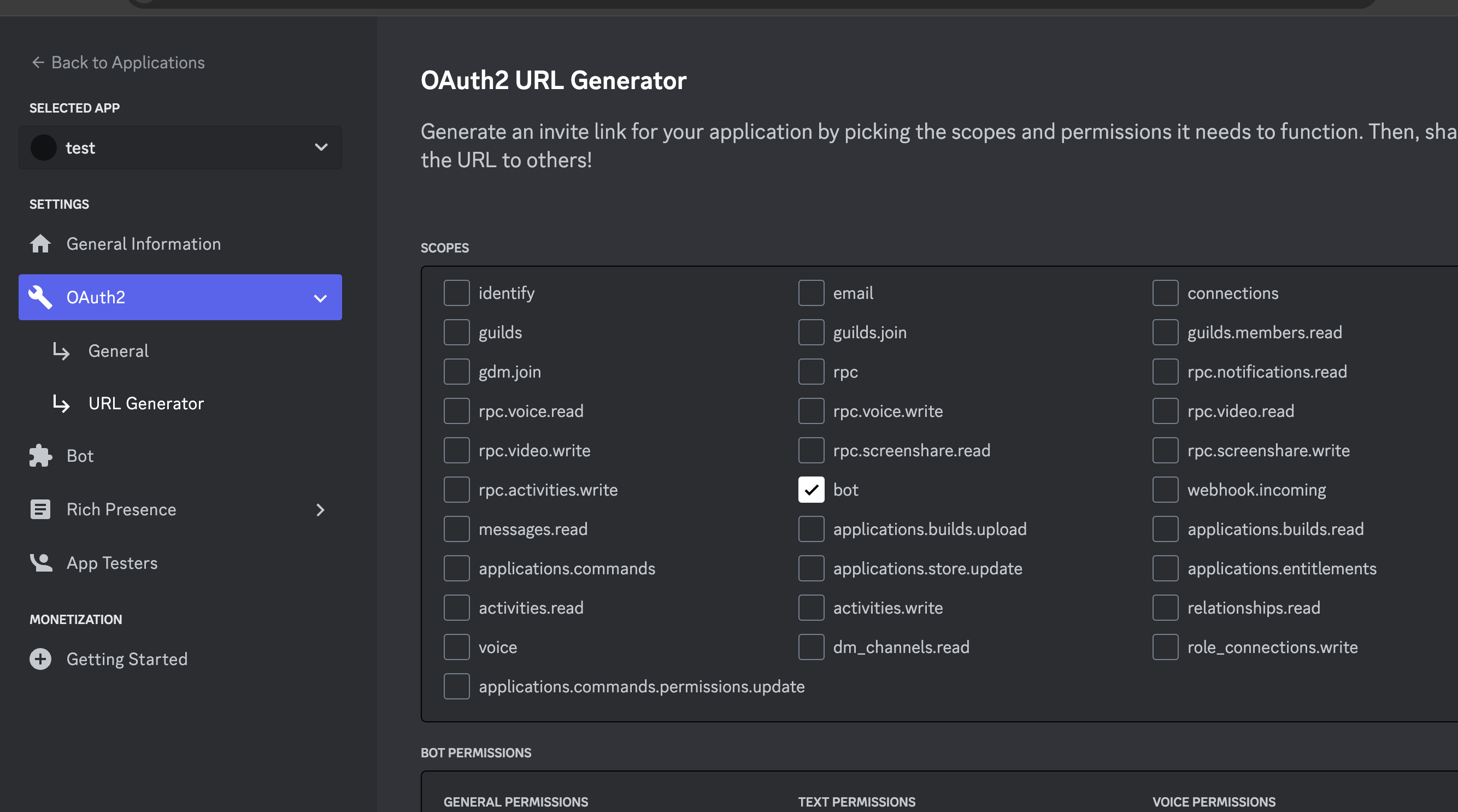Enable the applications.commands scope

click(457, 568)
